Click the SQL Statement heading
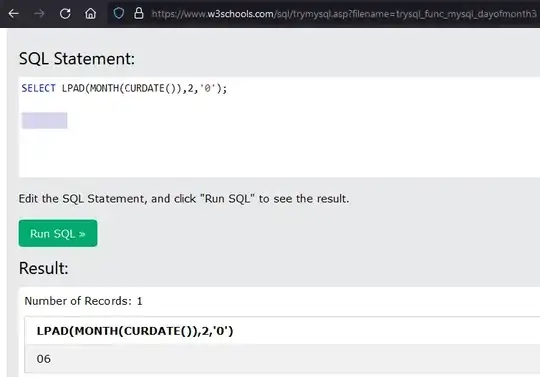 tap(77, 59)
